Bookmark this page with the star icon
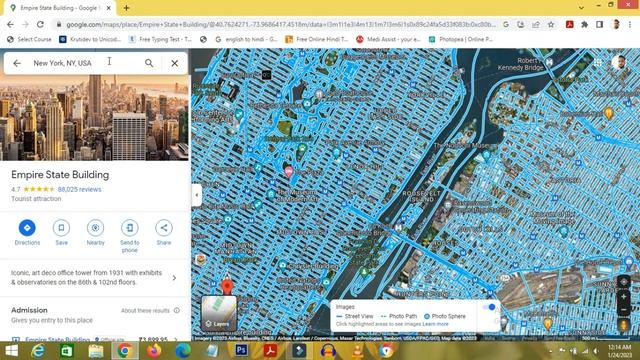640x360 pixels. point(551,24)
